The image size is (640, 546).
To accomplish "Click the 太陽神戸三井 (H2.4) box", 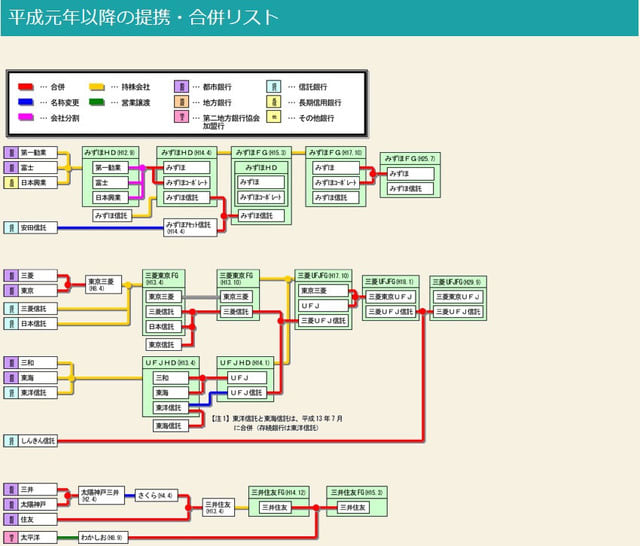I will pyautogui.click(x=100, y=493).
